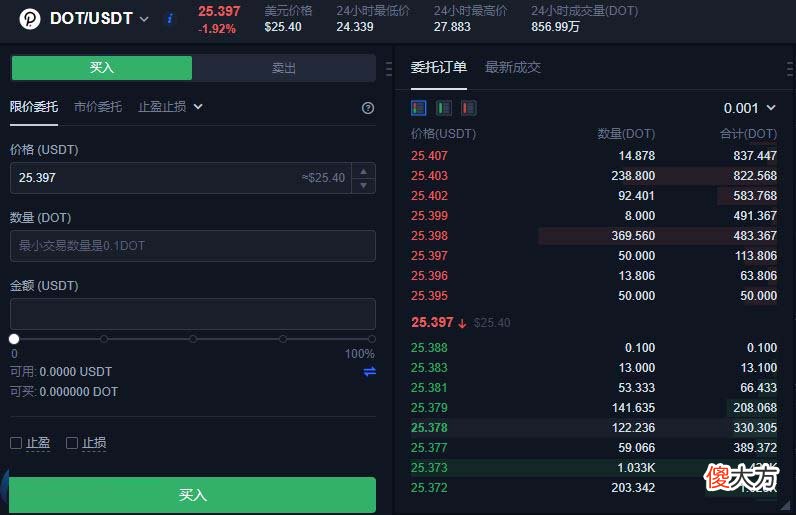796x515 pixels.
Task: Increase price with up stepper arrow
Action: coord(363,171)
